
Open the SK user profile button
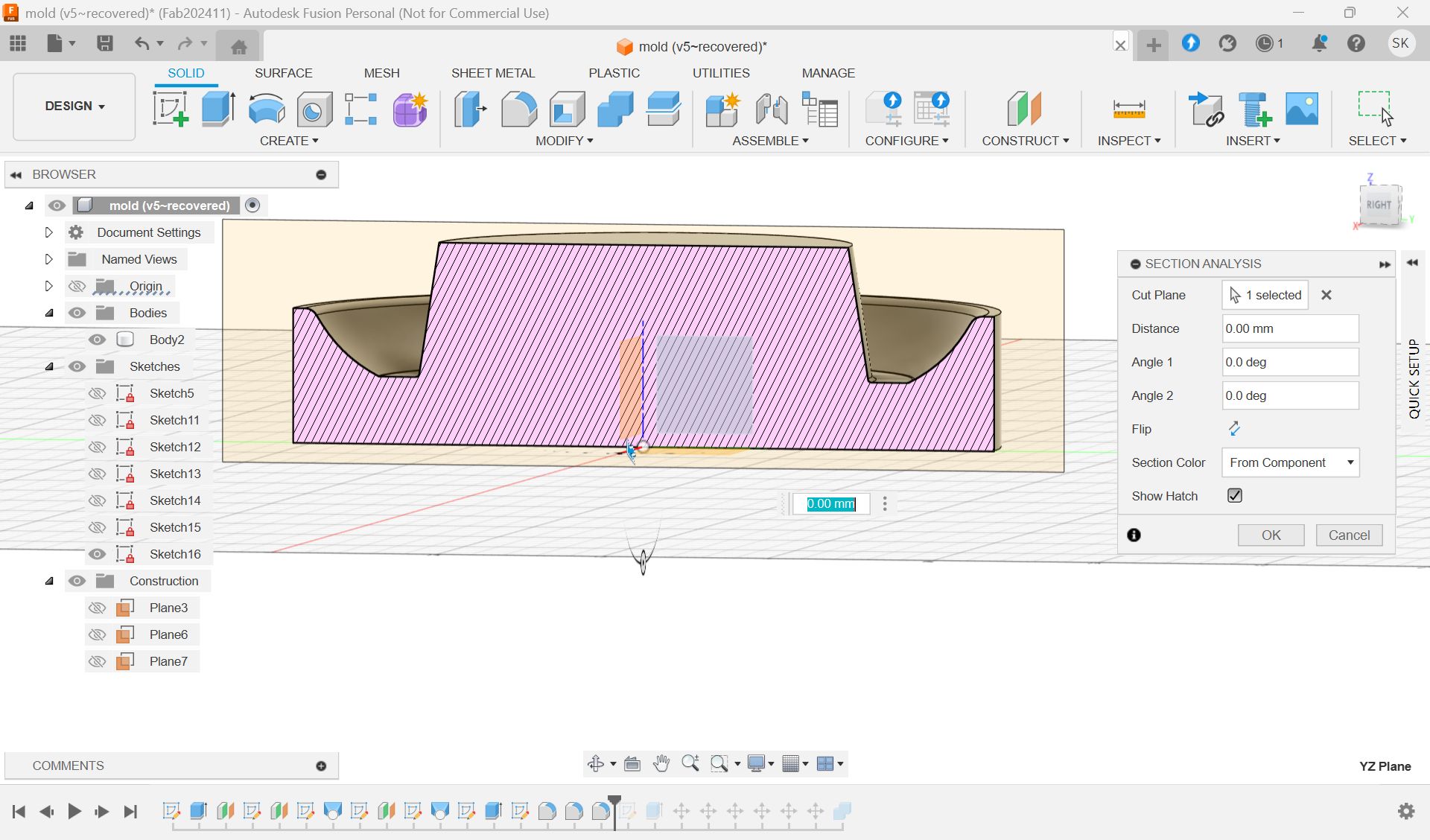click(1400, 43)
